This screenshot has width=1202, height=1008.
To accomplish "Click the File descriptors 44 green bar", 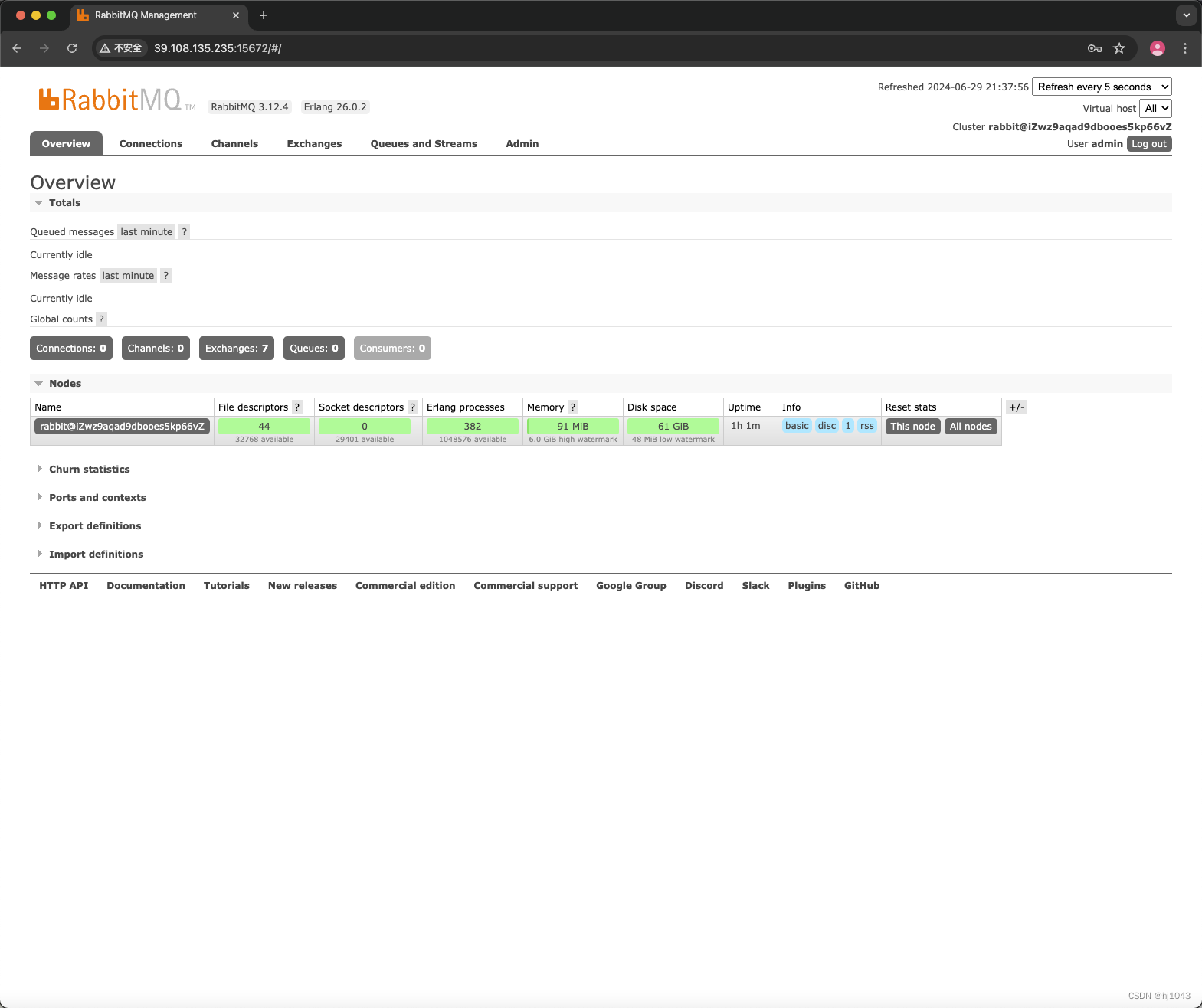I will (264, 427).
